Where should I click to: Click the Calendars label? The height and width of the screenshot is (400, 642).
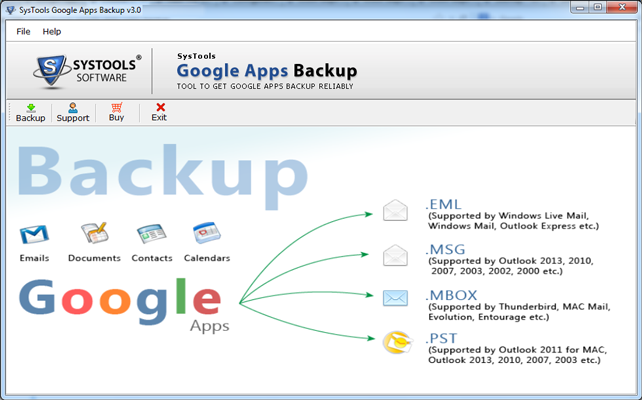pyautogui.click(x=207, y=258)
